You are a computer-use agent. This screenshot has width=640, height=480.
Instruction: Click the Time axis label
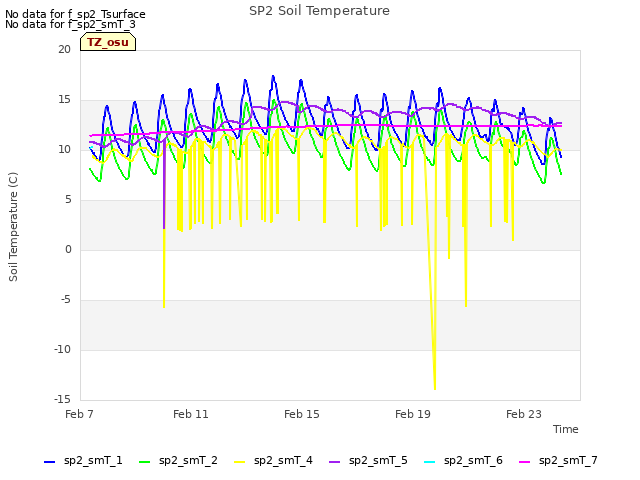(566, 429)
